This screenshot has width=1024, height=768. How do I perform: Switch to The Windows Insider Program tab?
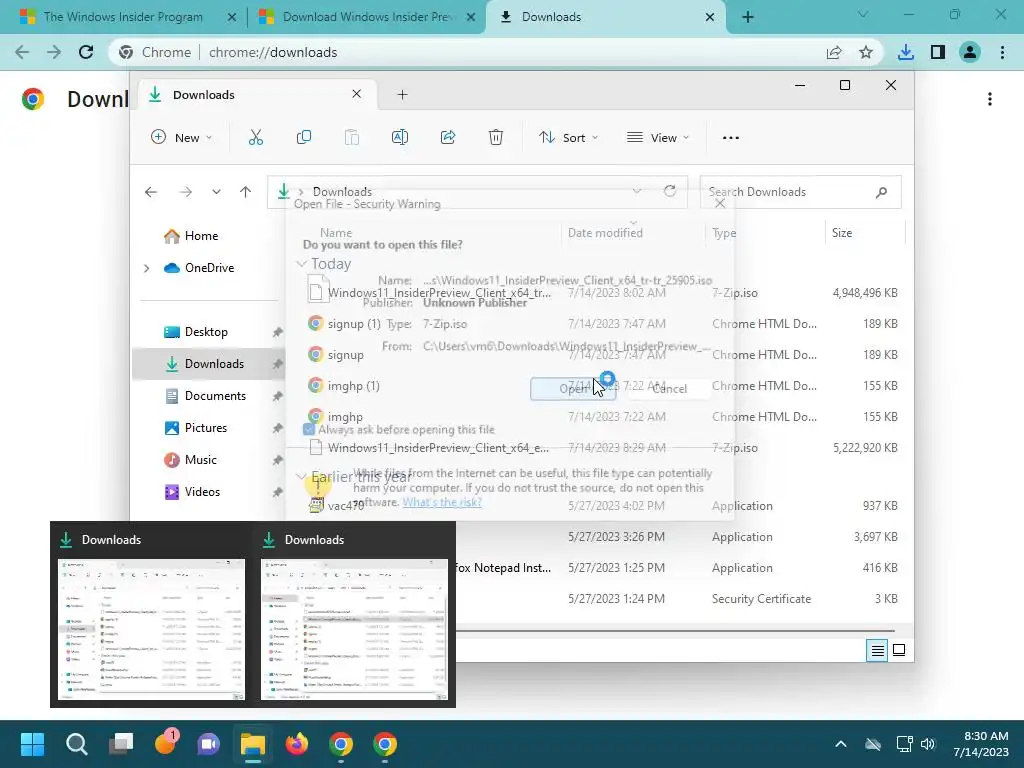(x=123, y=17)
